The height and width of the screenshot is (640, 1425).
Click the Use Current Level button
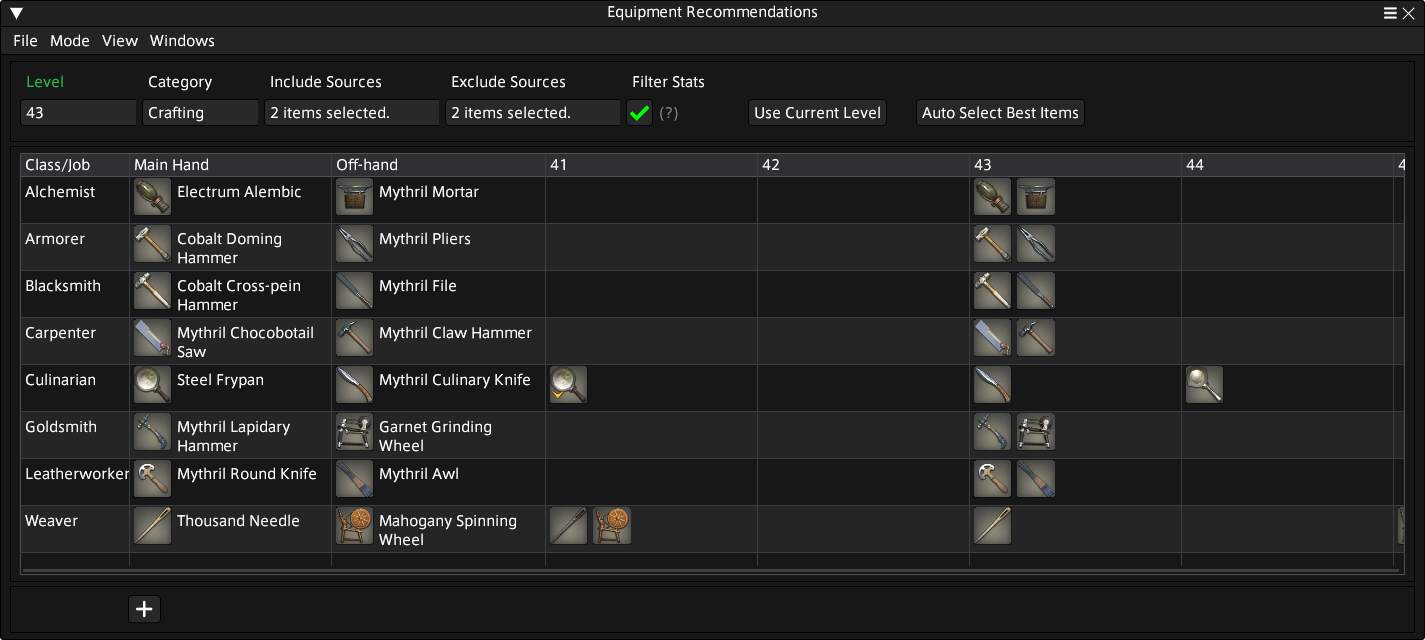[x=816, y=112]
